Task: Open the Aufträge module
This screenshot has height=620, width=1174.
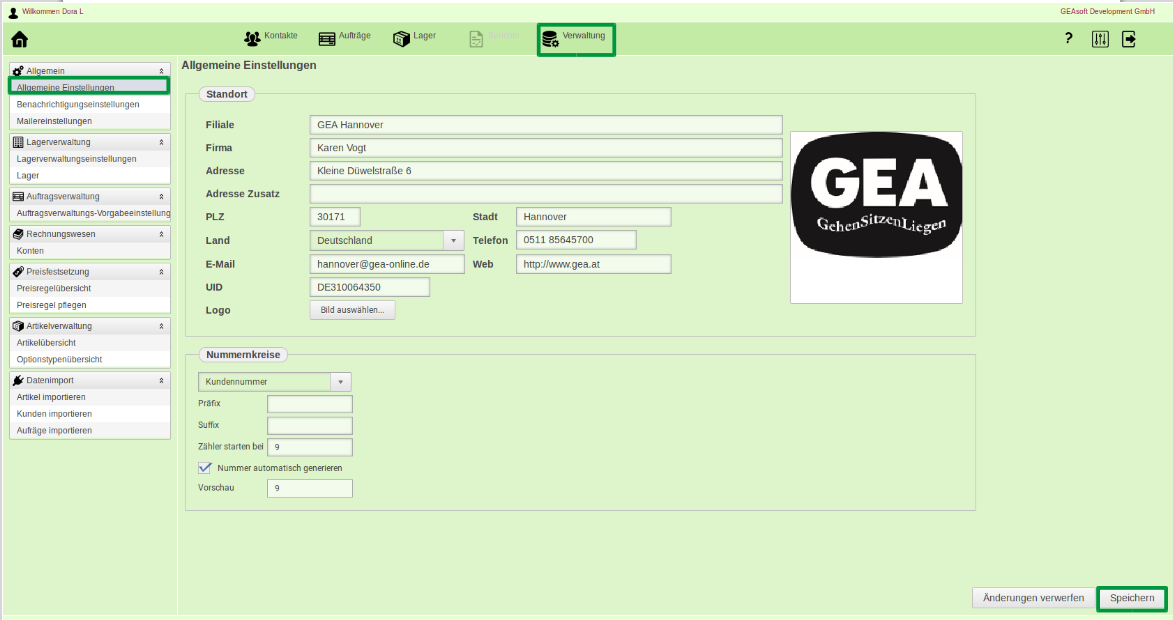Action: [x=345, y=37]
